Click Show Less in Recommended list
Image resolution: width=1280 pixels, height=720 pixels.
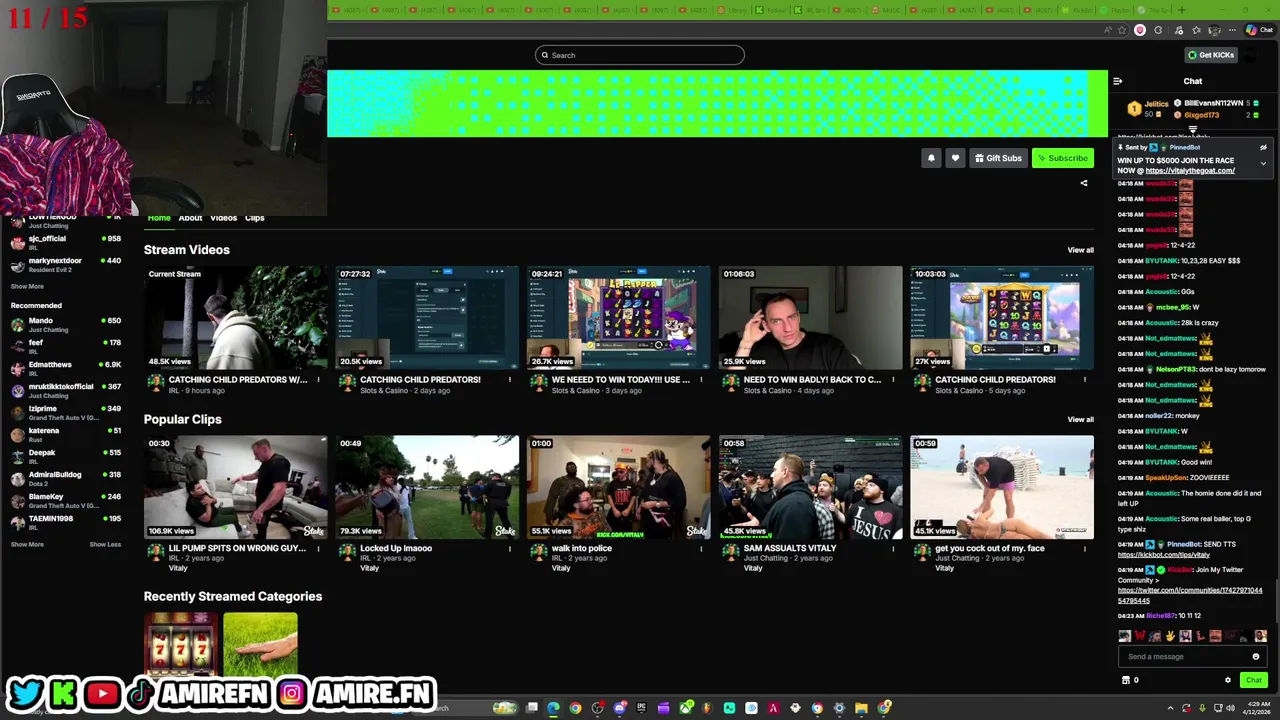click(x=105, y=545)
